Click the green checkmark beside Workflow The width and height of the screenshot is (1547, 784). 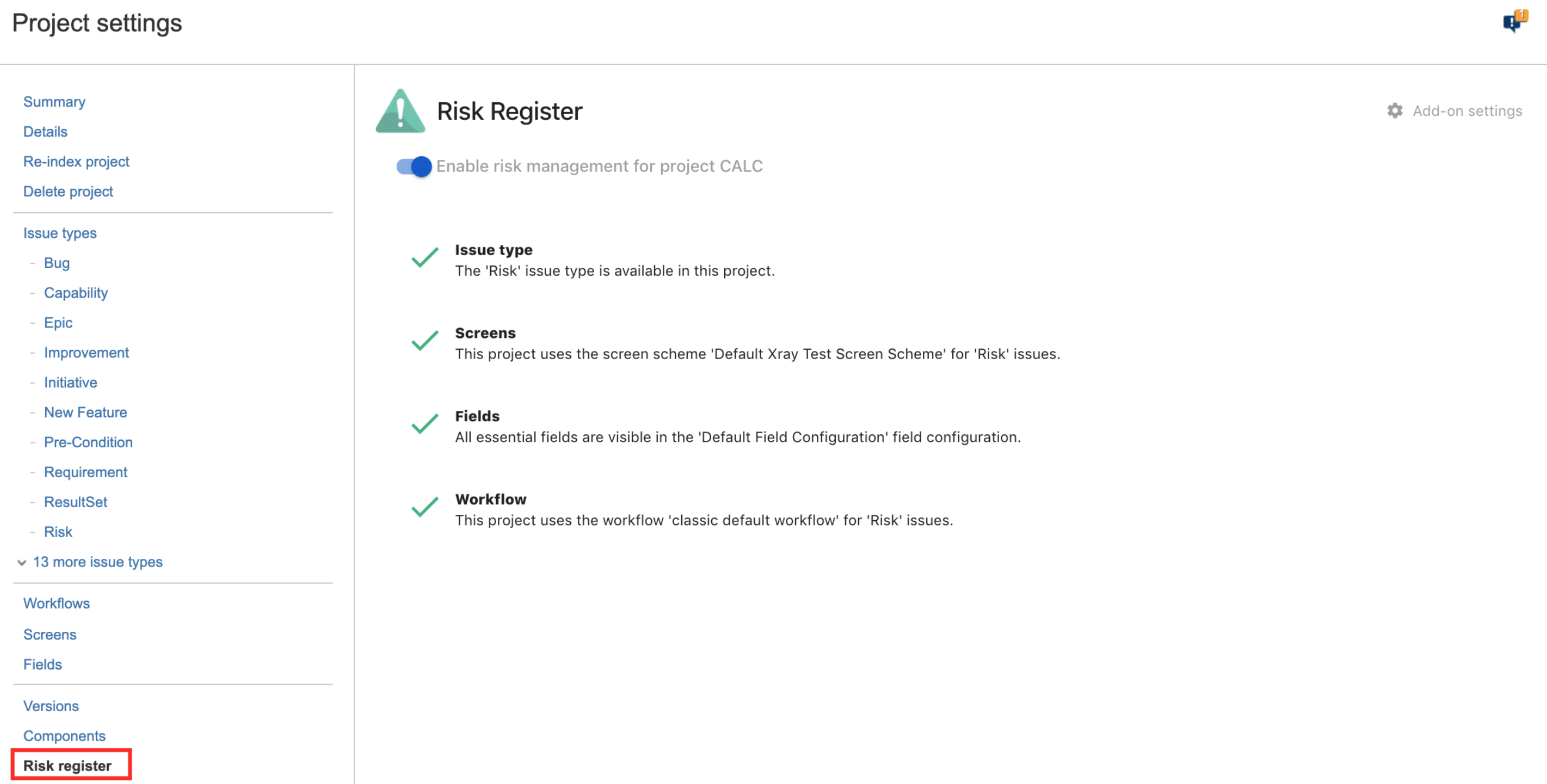(x=424, y=507)
